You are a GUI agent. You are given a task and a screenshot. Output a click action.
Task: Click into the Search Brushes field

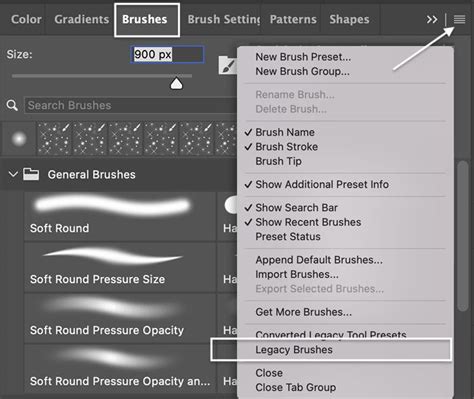coord(131,106)
